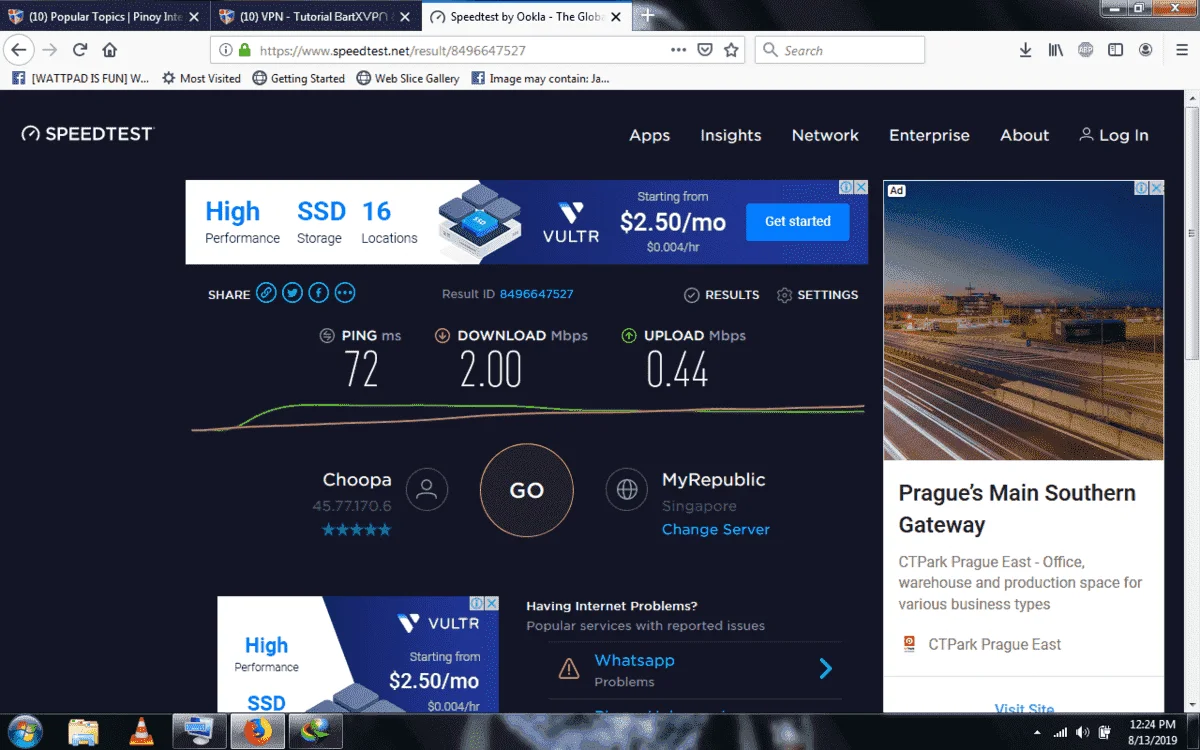1200x750 pixels.
Task: Open the Network menu item
Action: click(x=825, y=135)
